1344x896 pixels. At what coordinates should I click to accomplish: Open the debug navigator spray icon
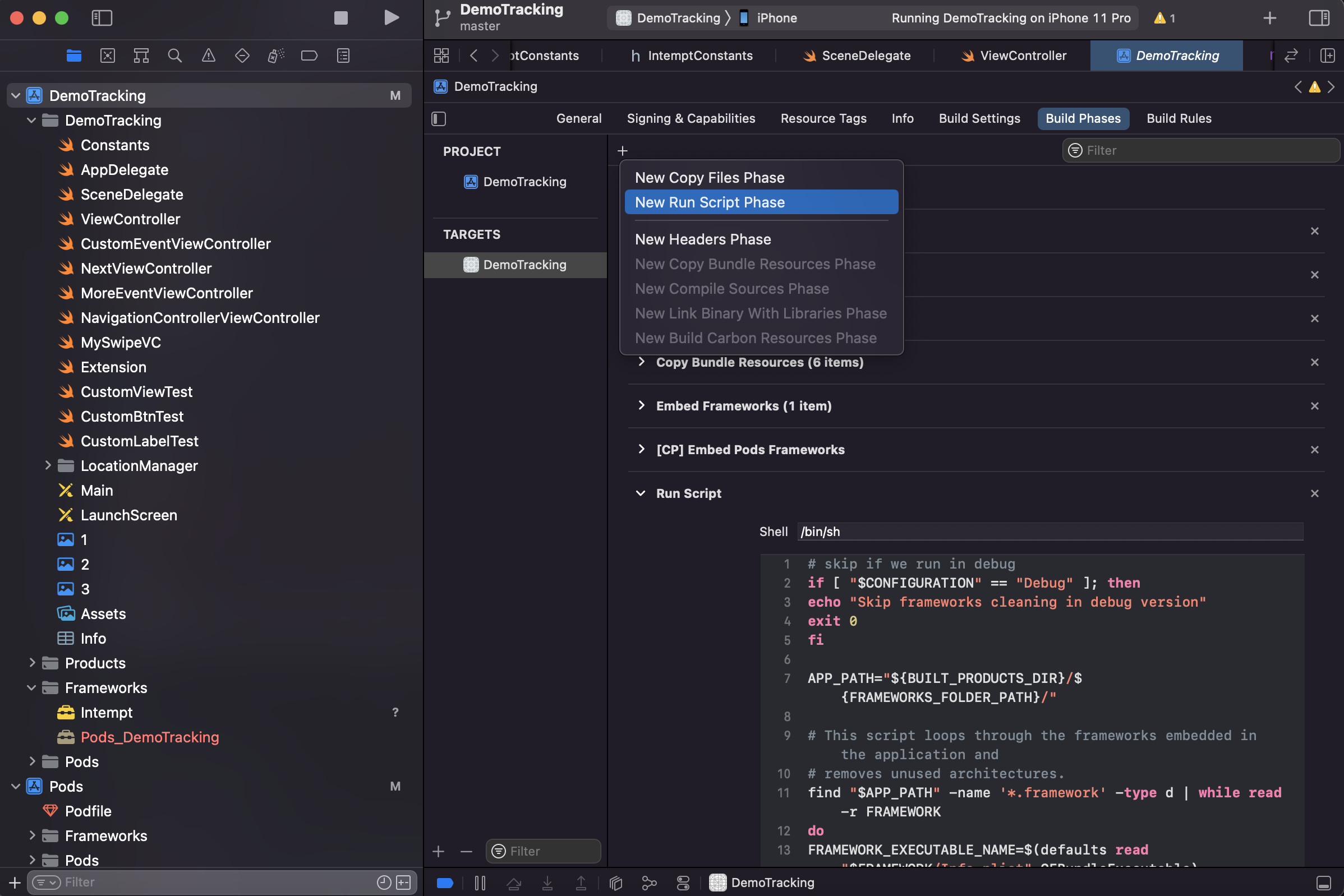coord(276,56)
